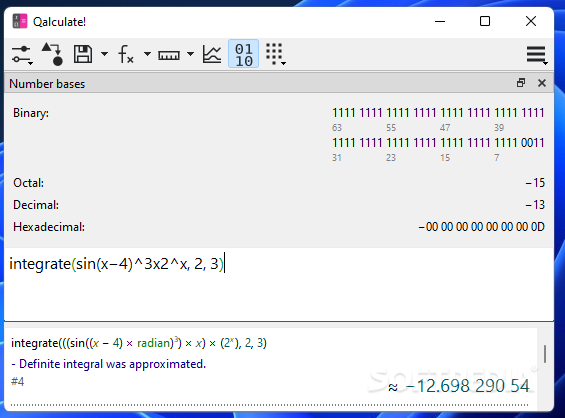Viewport: 565px width, 418px height.
Task: Select the decimal value −13
Action: [x=535, y=205]
